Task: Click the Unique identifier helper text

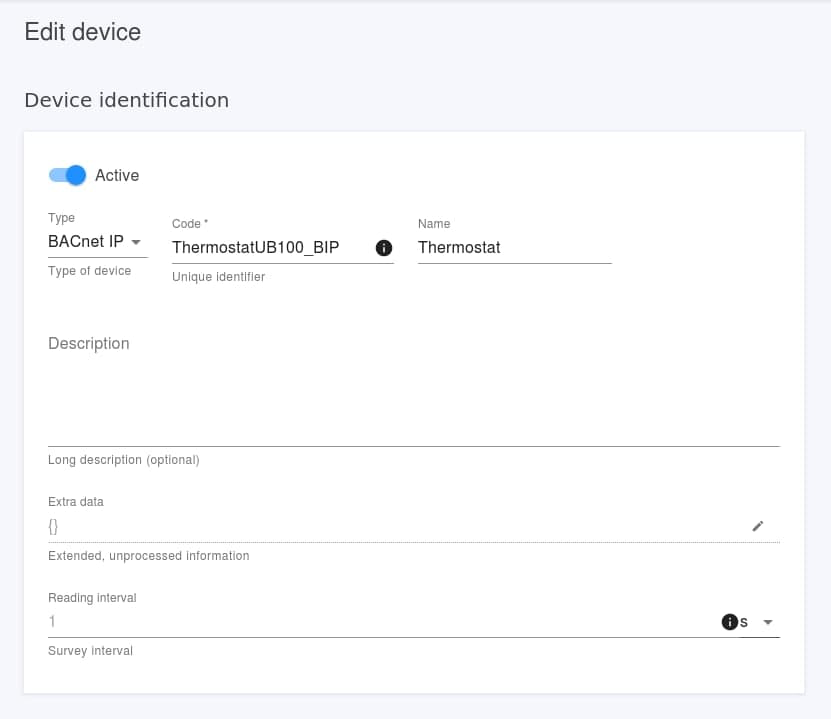Action: tap(217, 277)
